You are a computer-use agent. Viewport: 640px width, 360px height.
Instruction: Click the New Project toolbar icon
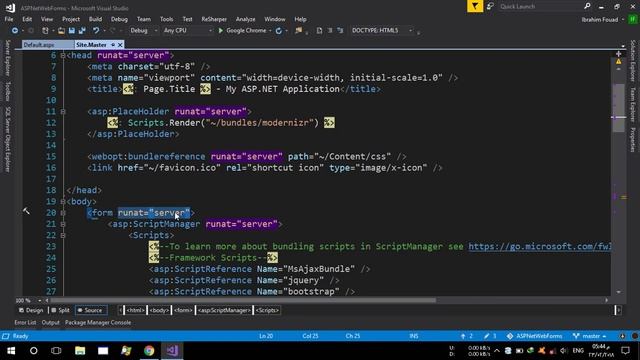(45, 31)
